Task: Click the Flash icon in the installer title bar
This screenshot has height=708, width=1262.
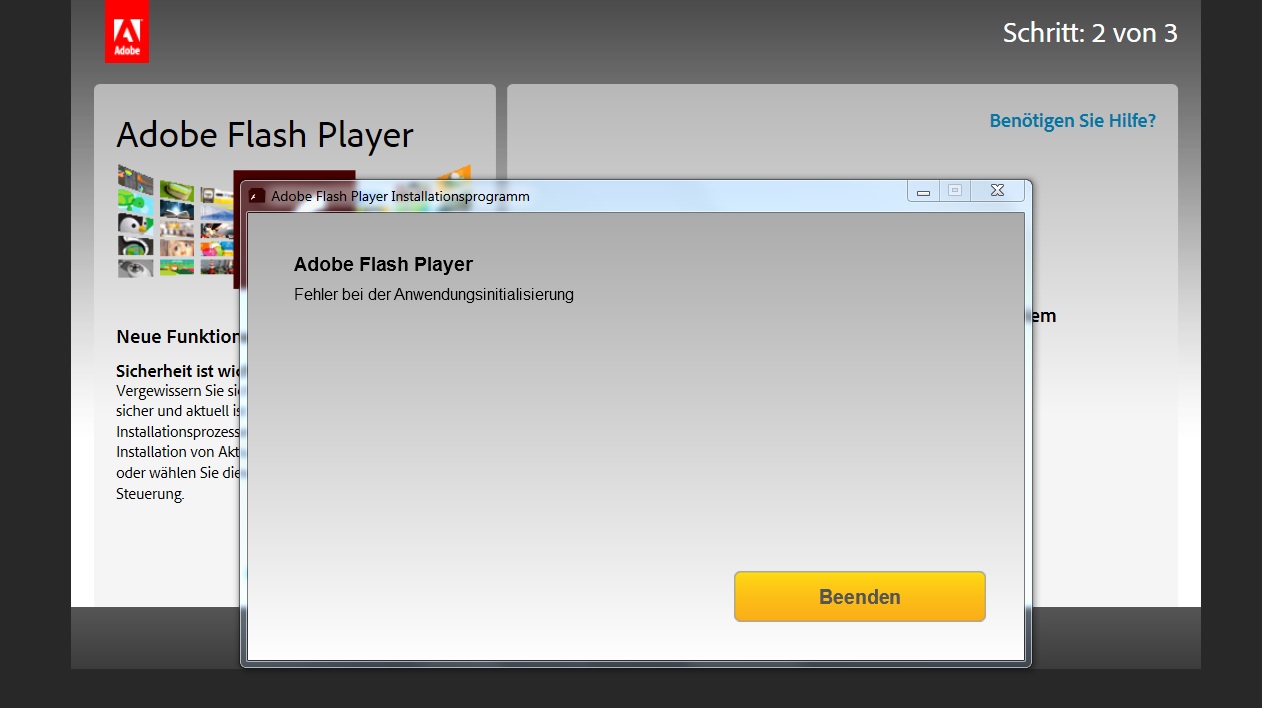Action: [257, 196]
